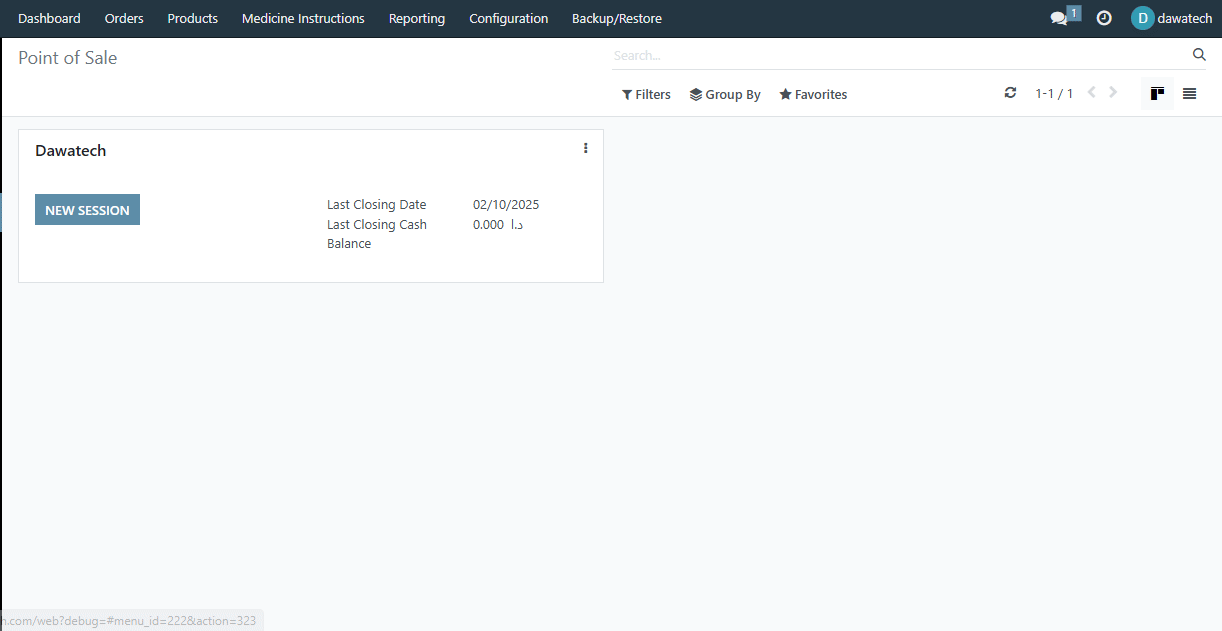Open the conversations chat icon

[x=1059, y=18]
